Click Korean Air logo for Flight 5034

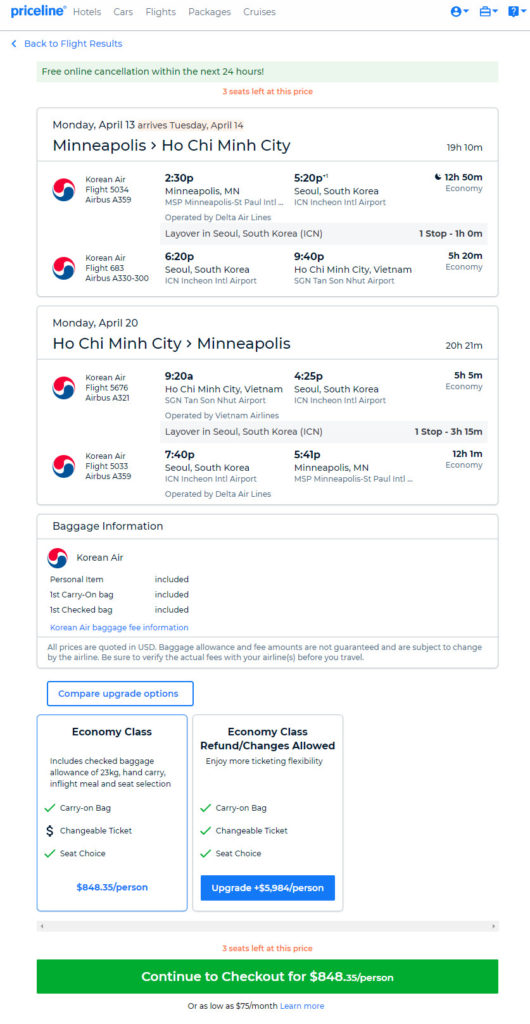[x=64, y=189]
